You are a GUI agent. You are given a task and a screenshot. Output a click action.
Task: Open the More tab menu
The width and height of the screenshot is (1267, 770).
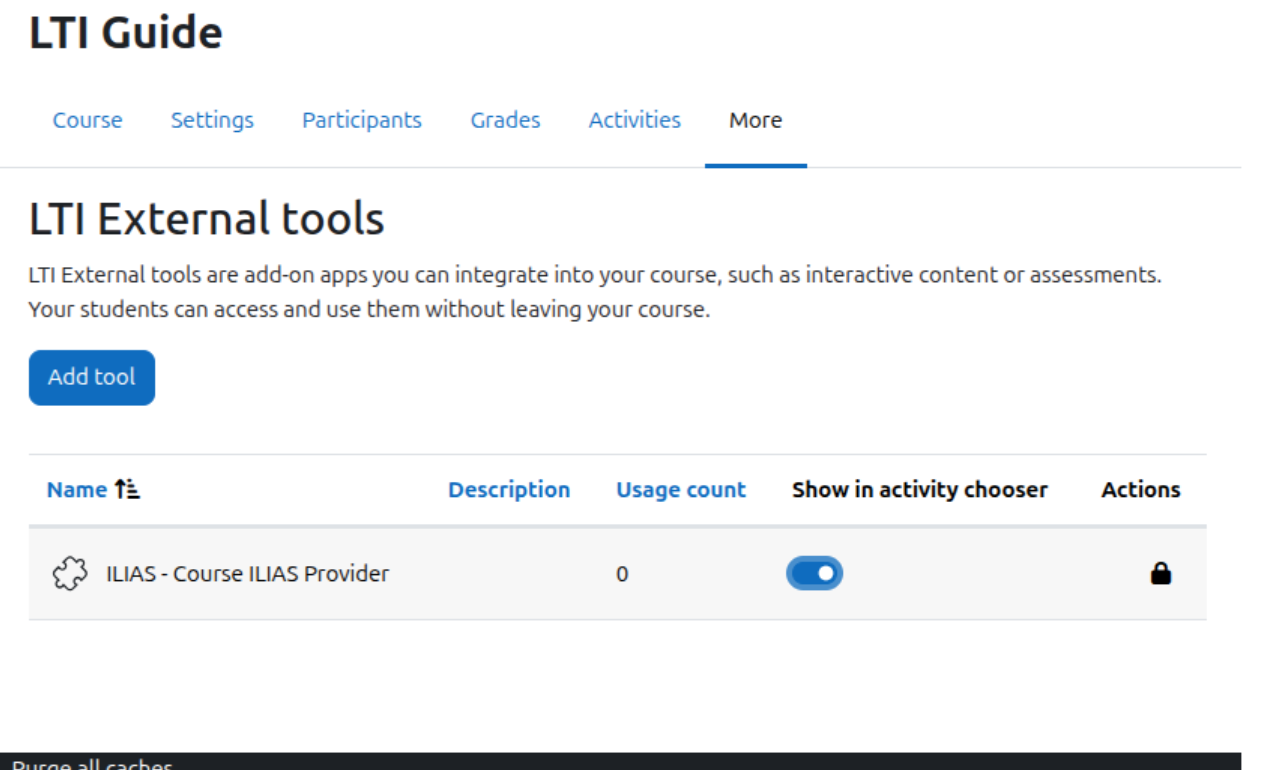pyautogui.click(x=756, y=120)
